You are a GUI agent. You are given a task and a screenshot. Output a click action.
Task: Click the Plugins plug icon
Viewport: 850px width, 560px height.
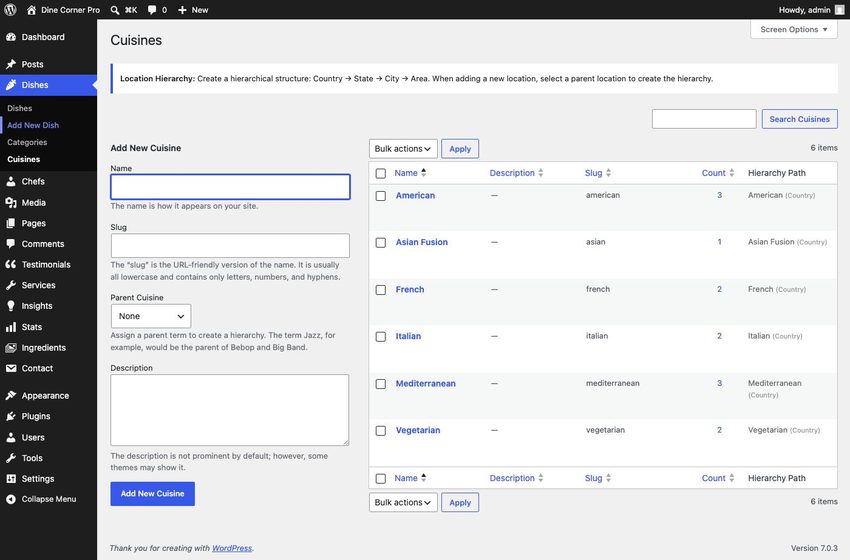11,416
